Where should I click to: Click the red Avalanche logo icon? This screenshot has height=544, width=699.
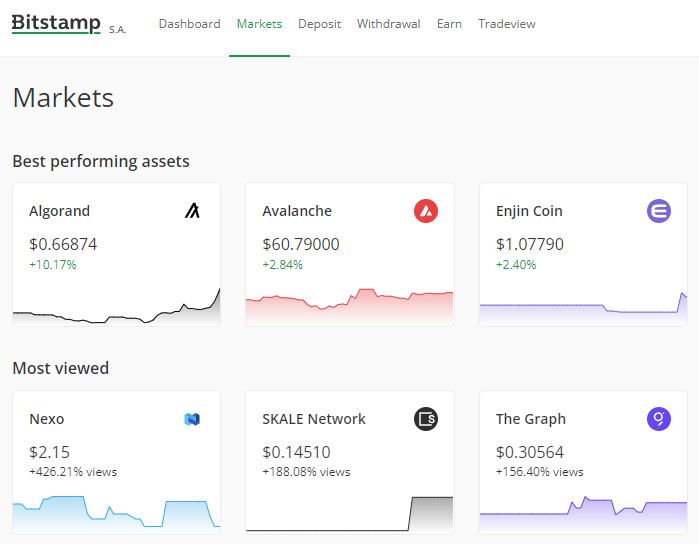pyautogui.click(x=426, y=211)
